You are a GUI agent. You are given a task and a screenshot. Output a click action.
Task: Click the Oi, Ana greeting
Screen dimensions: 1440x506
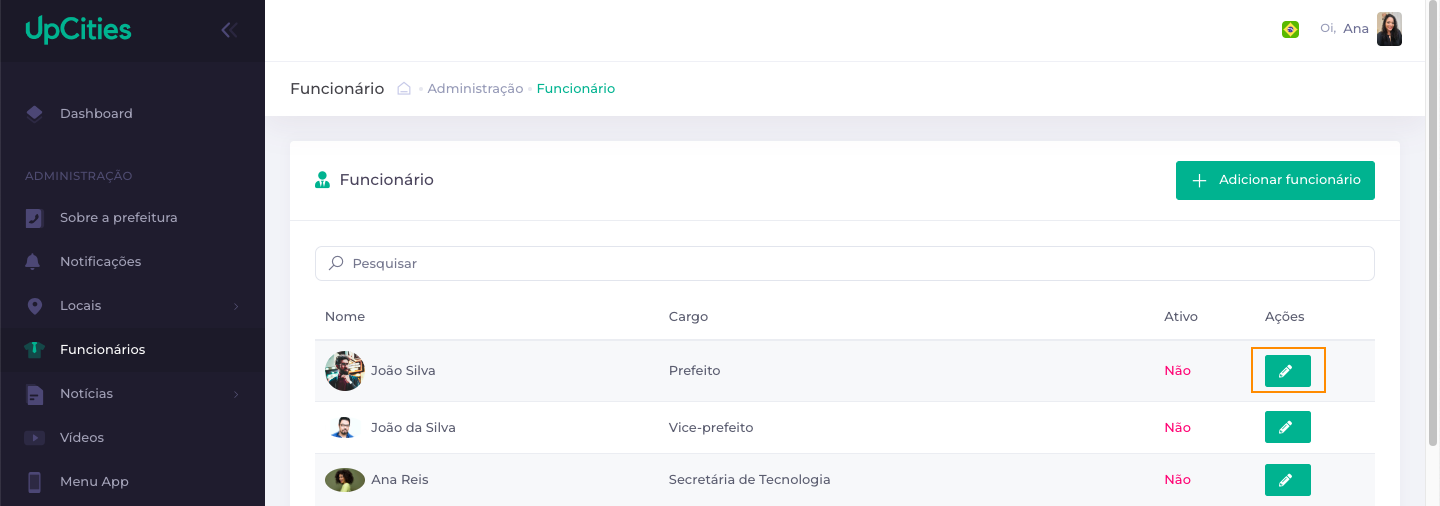pos(1345,29)
